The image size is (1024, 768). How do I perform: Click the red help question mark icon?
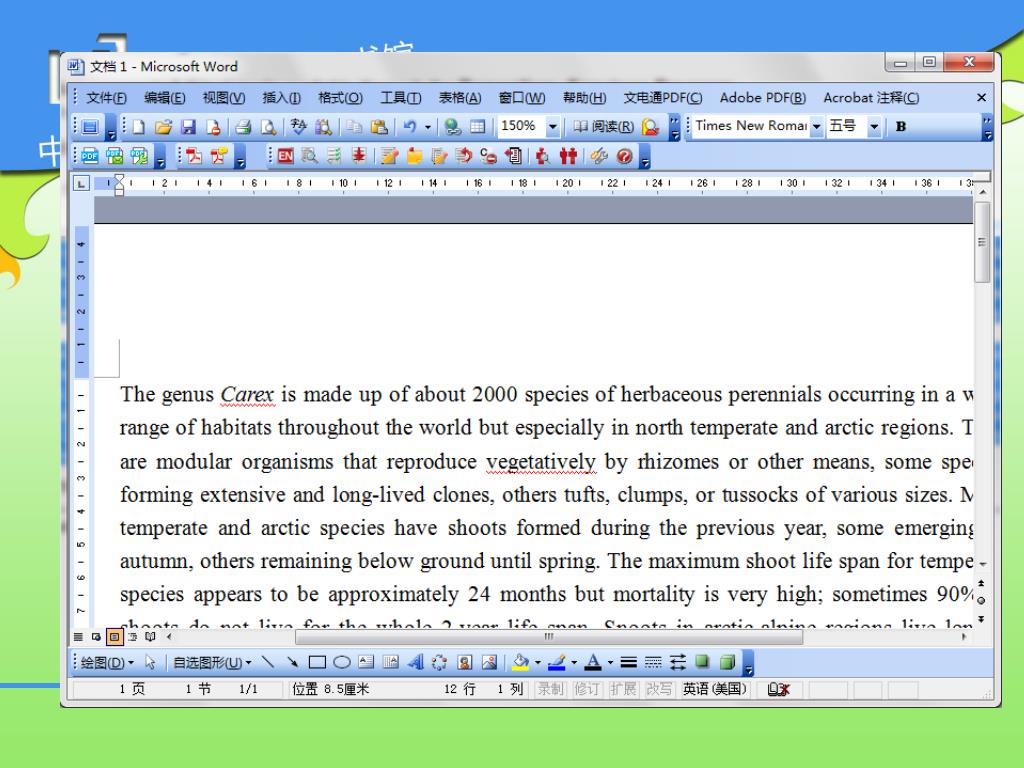(x=624, y=156)
